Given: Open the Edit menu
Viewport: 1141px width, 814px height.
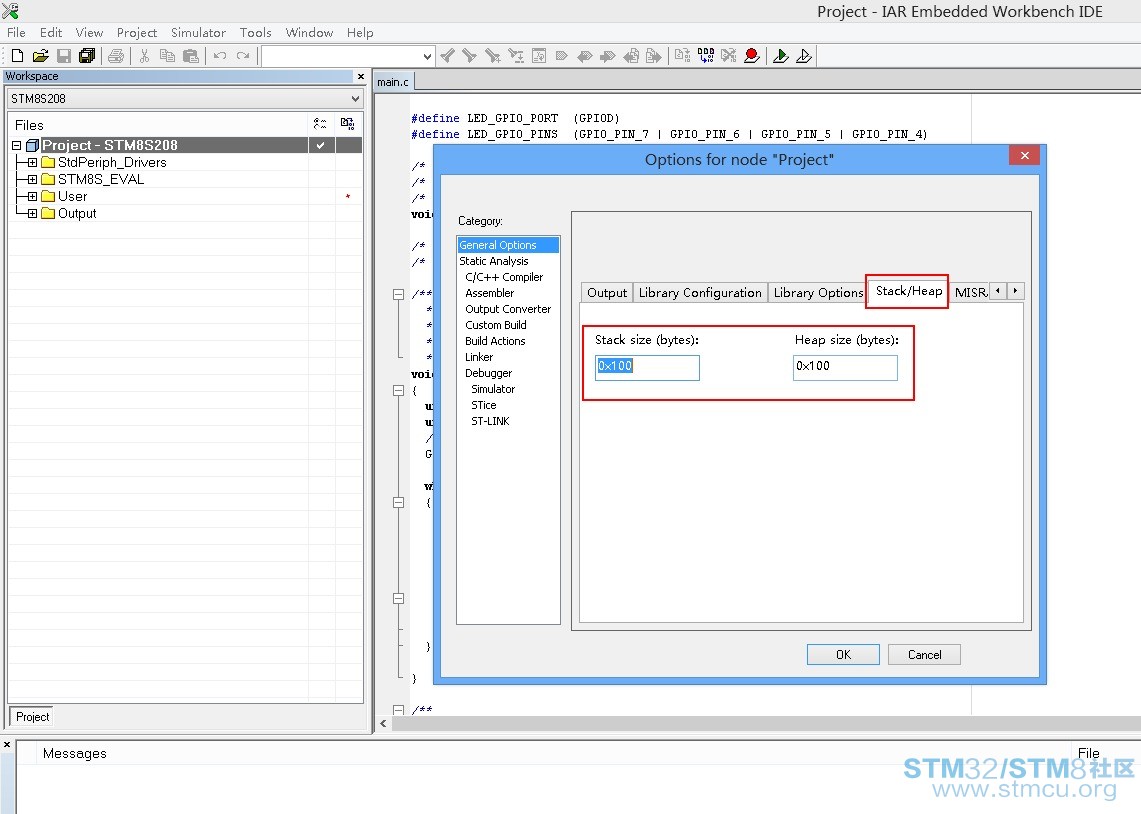Looking at the screenshot, I should (51, 33).
